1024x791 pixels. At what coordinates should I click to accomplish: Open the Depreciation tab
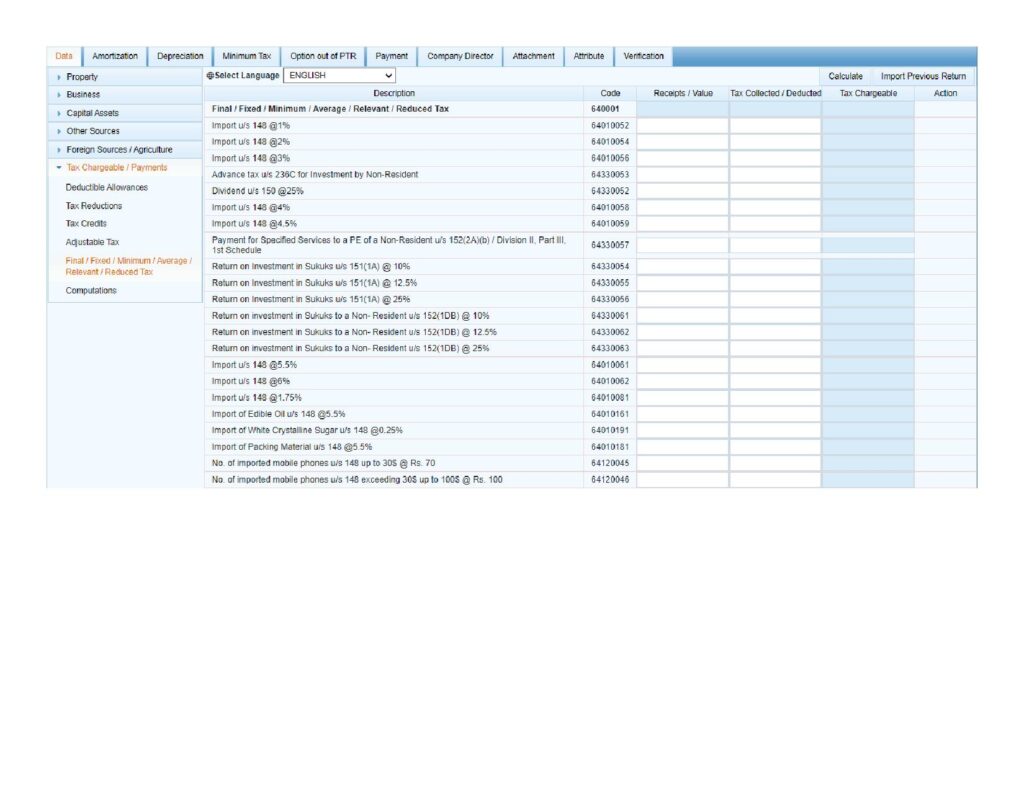click(180, 56)
